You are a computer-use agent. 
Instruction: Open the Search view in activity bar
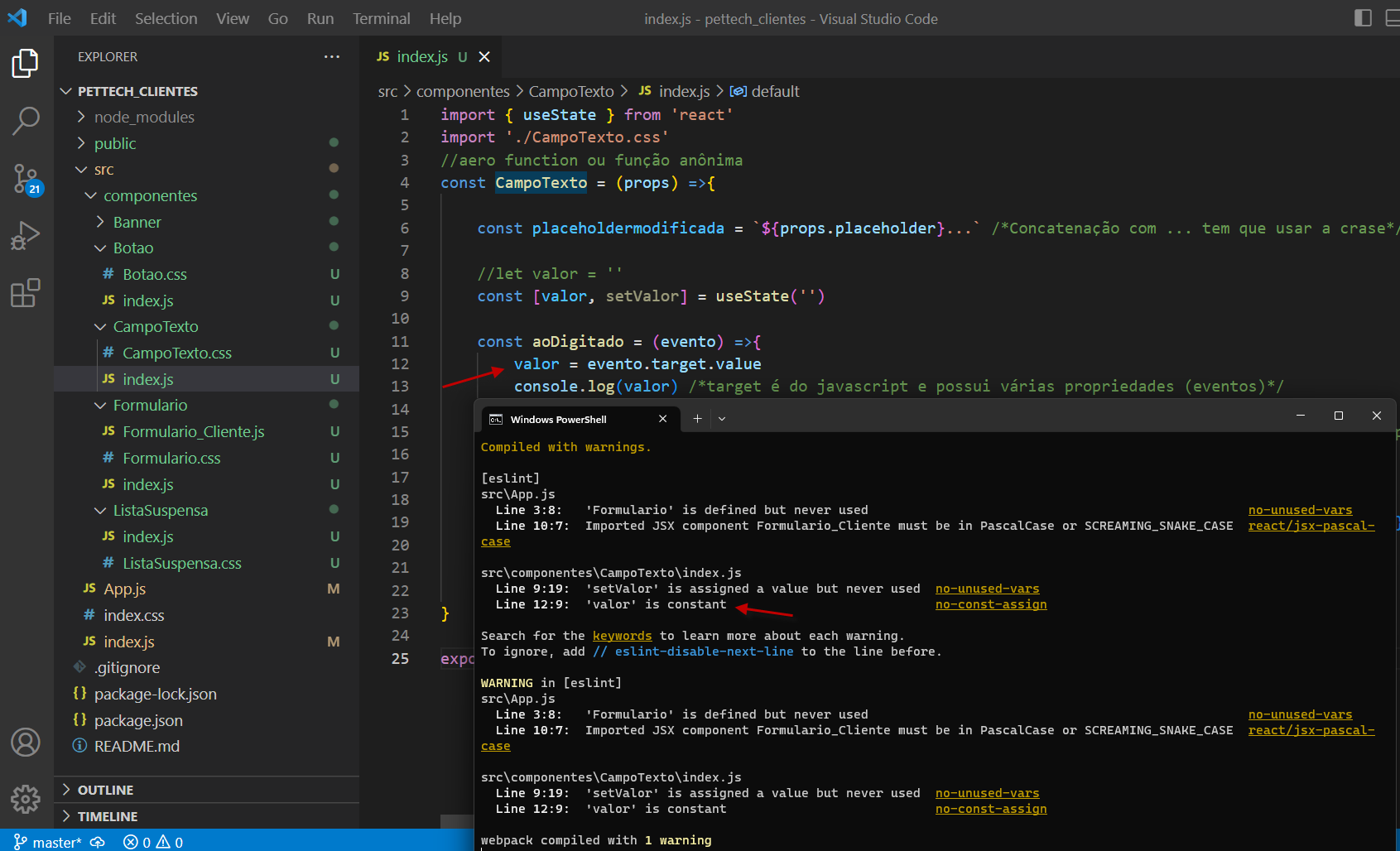[x=25, y=121]
